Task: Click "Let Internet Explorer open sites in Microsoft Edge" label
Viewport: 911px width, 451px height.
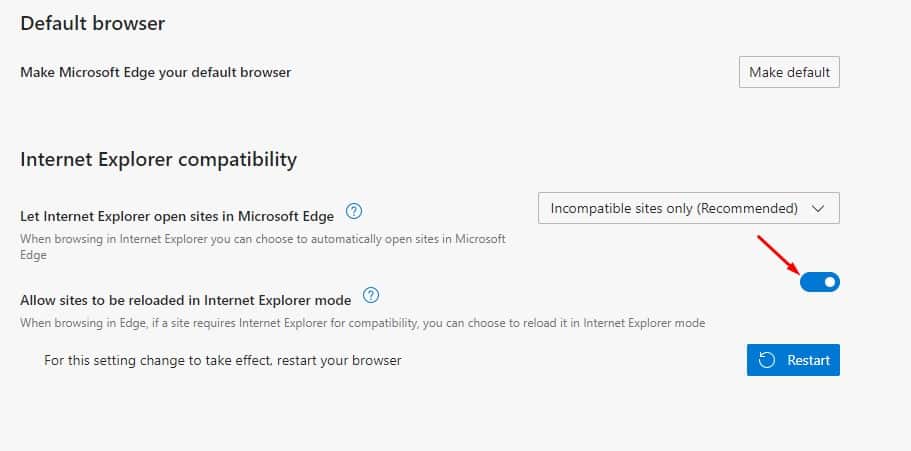Action: point(177,217)
